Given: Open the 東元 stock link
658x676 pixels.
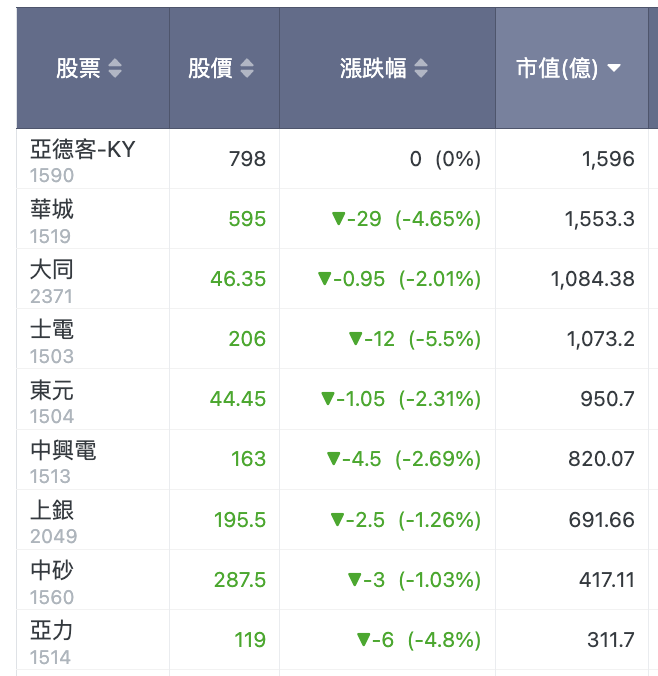Looking at the screenshot, I should (x=52, y=390).
